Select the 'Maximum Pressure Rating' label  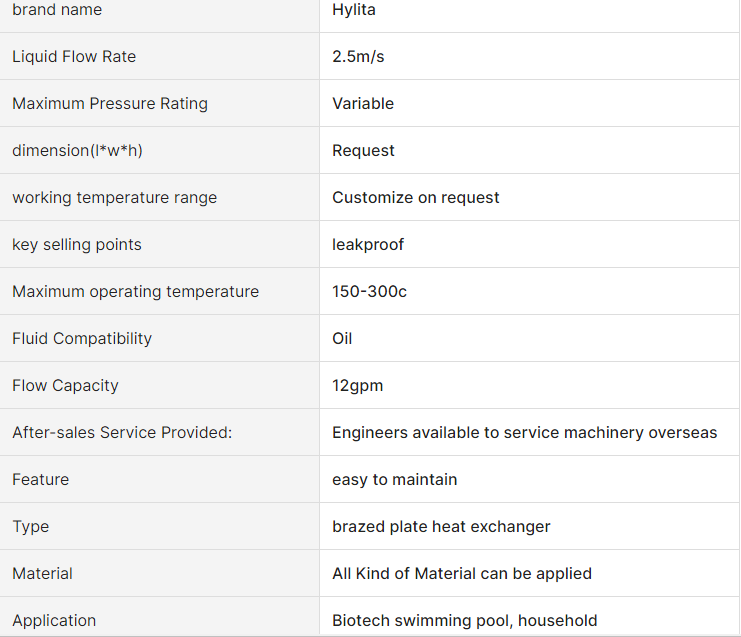110,104
